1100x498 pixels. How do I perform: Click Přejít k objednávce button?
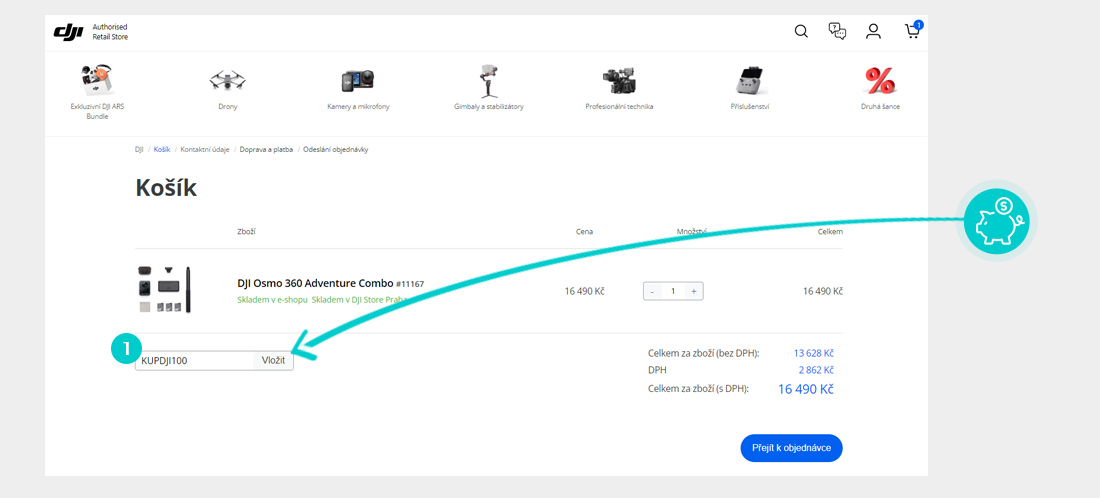(x=791, y=448)
